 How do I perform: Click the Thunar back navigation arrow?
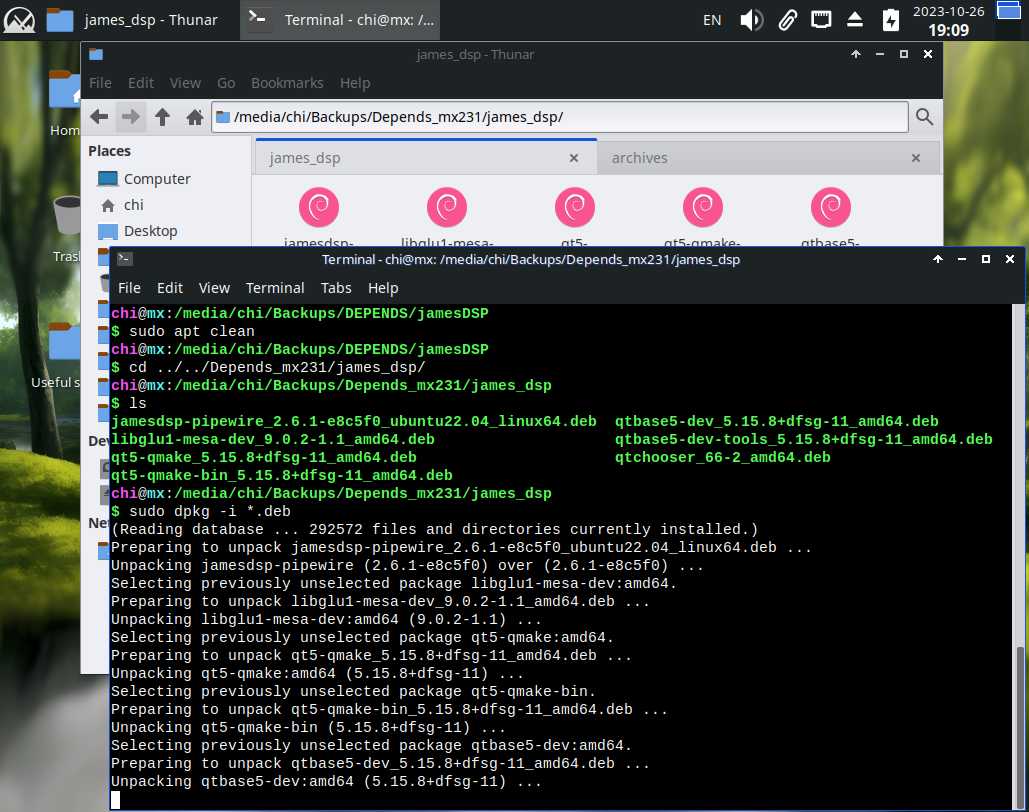[99, 117]
